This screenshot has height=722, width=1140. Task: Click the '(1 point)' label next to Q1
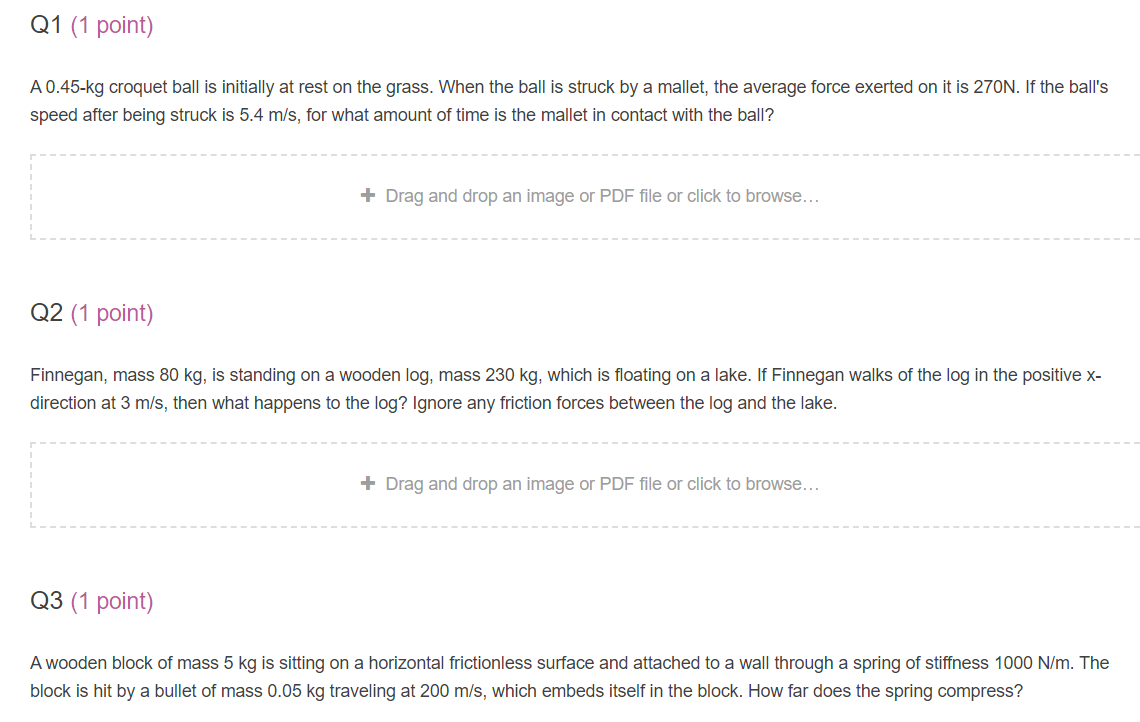[111, 24]
